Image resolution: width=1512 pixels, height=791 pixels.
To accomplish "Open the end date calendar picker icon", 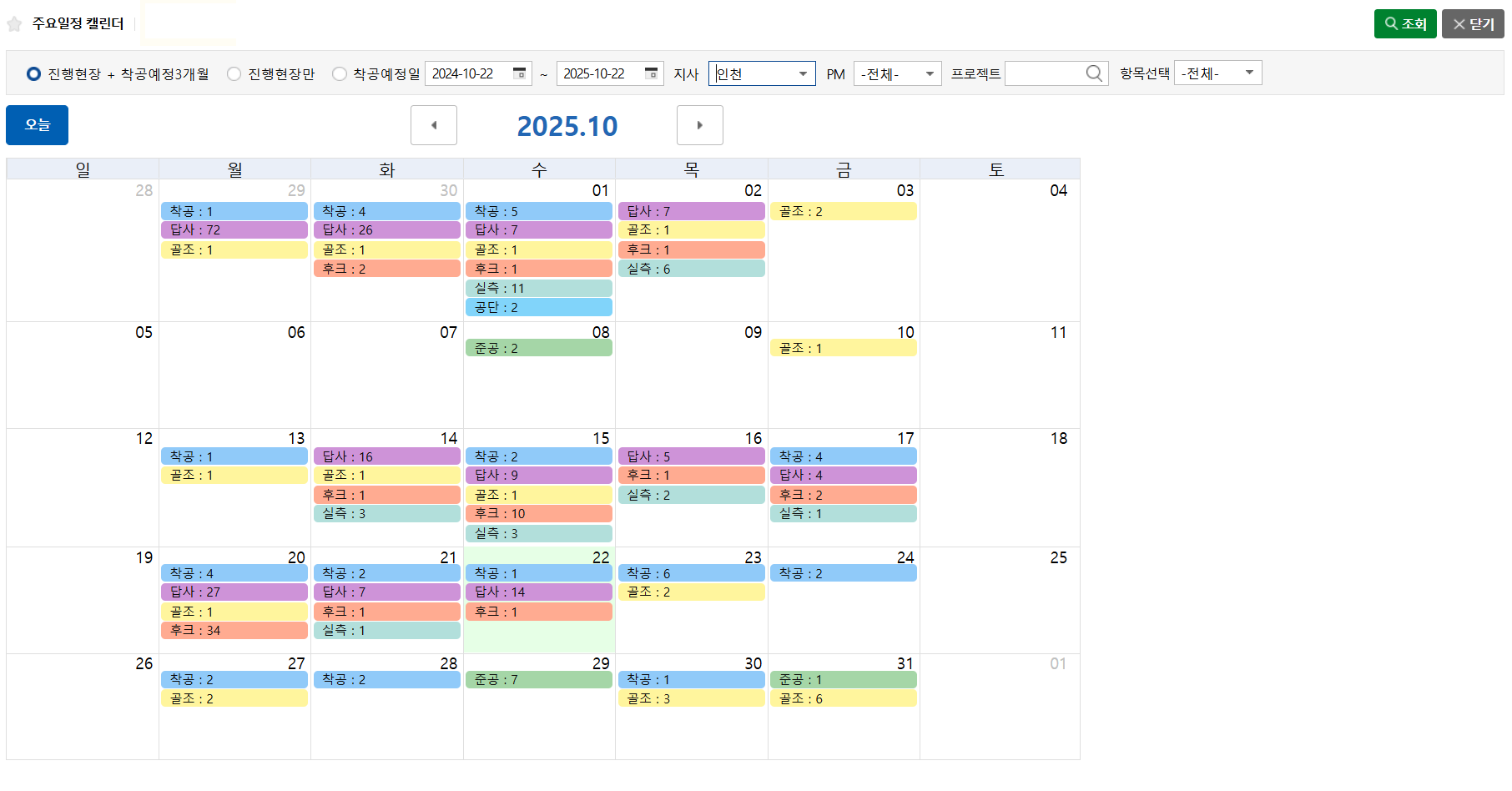I will click(x=651, y=73).
